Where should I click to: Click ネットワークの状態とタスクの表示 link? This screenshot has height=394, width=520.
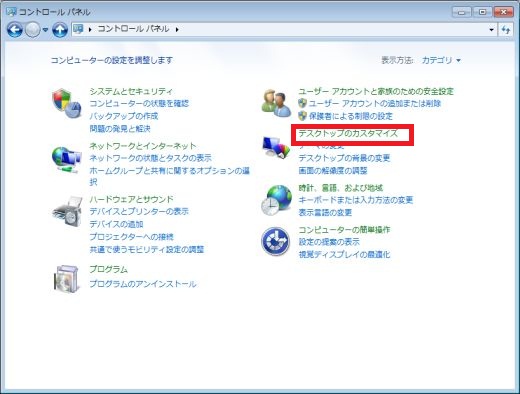click(x=150, y=158)
